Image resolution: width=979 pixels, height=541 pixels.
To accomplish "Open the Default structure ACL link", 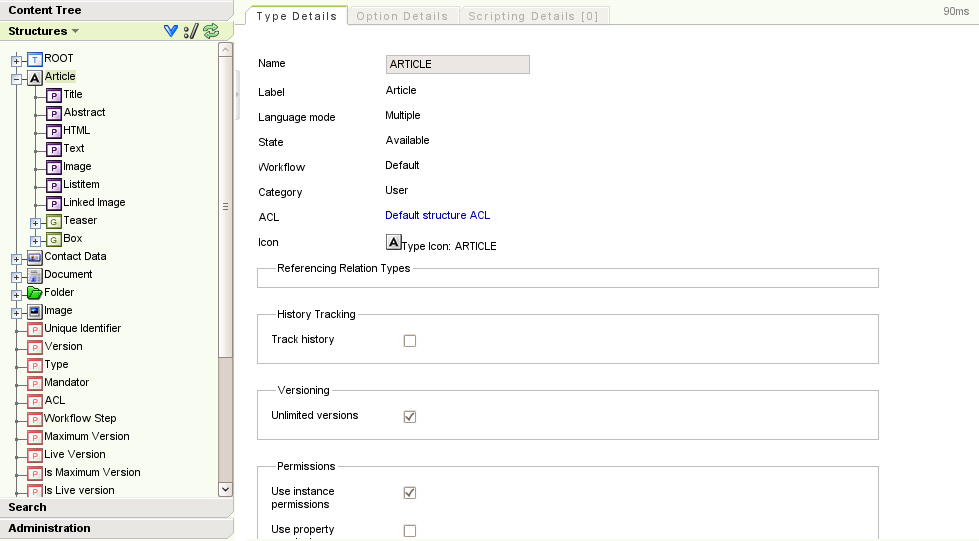I will 437,215.
